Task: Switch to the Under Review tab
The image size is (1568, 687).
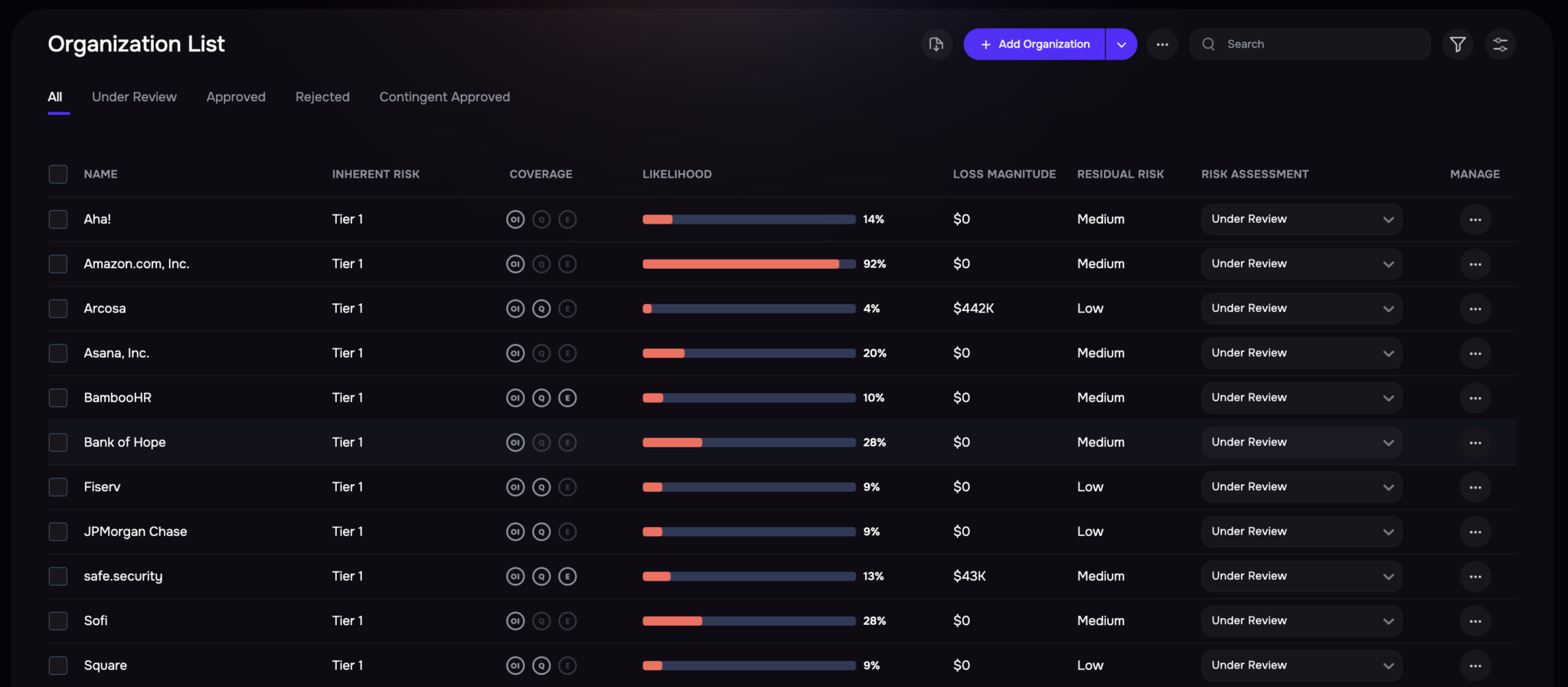Action: pyautogui.click(x=134, y=97)
